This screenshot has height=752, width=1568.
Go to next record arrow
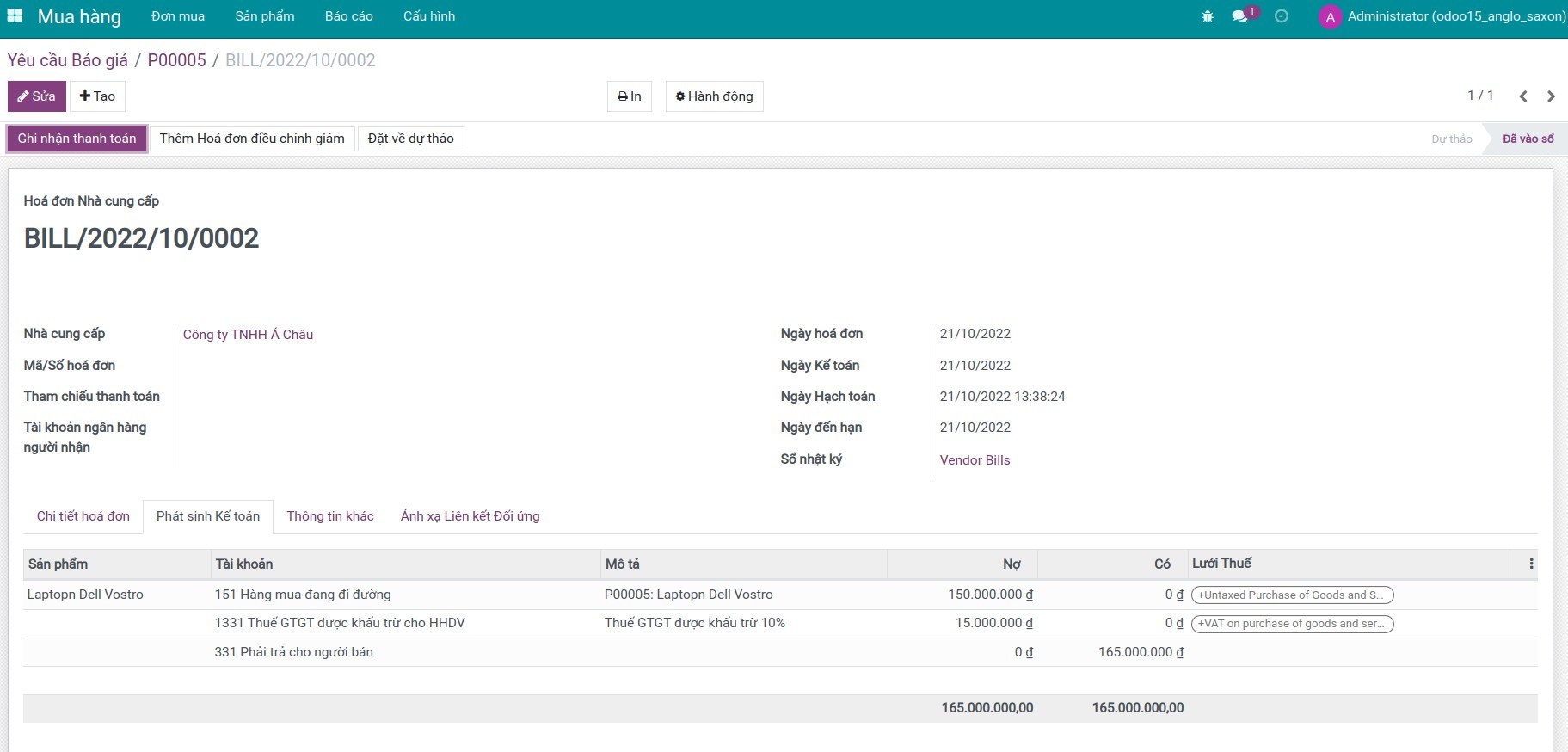1551,96
